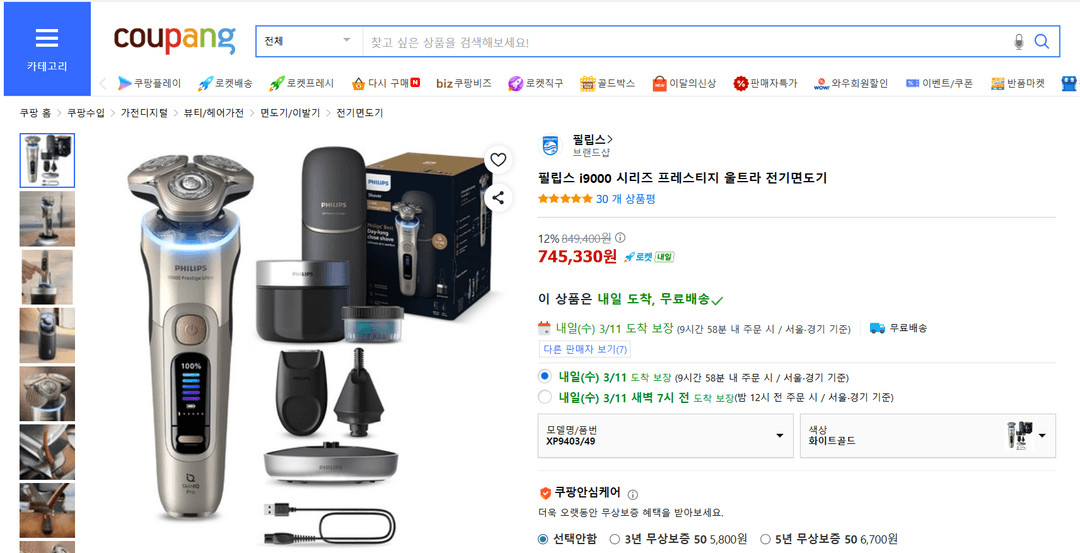Open the 전체 search category dropdown
Viewport: 1080px width, 553px height.
click(x=309, y=41)
